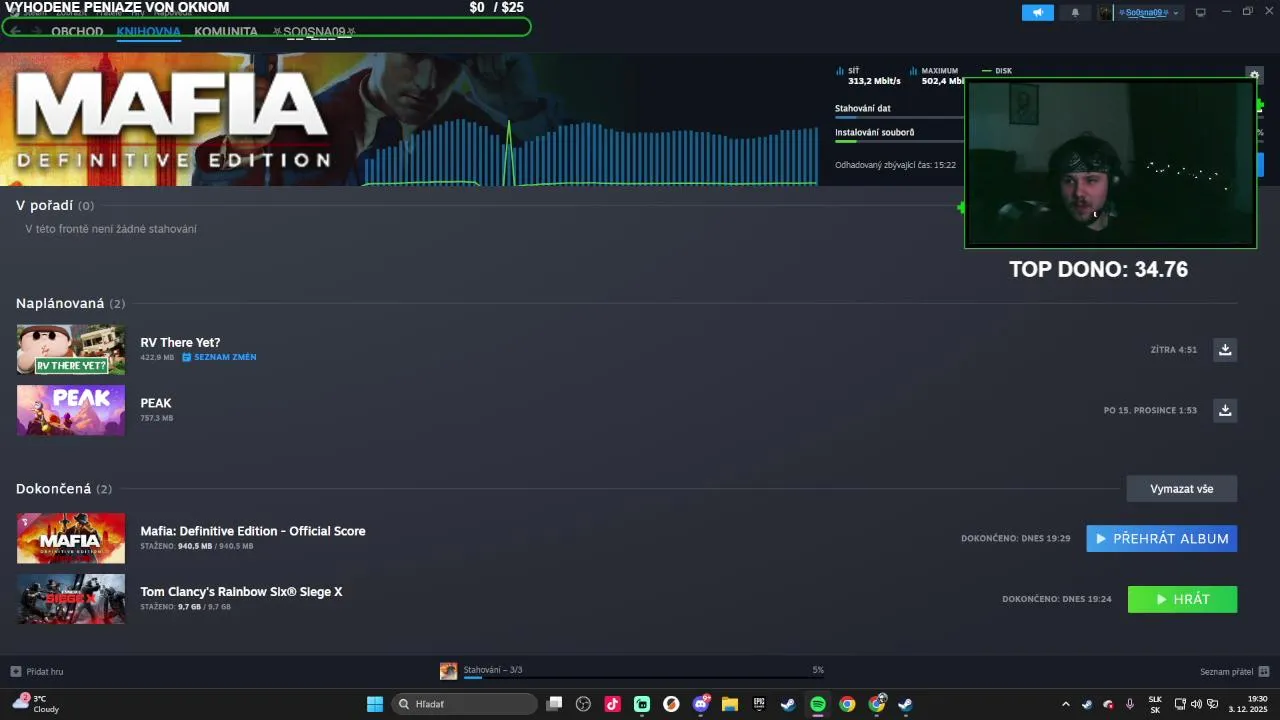This screenshot has height=720, width=1280.
Task: Open the Obchod tab
Action: pyautogui.click(x=77, y=31)
